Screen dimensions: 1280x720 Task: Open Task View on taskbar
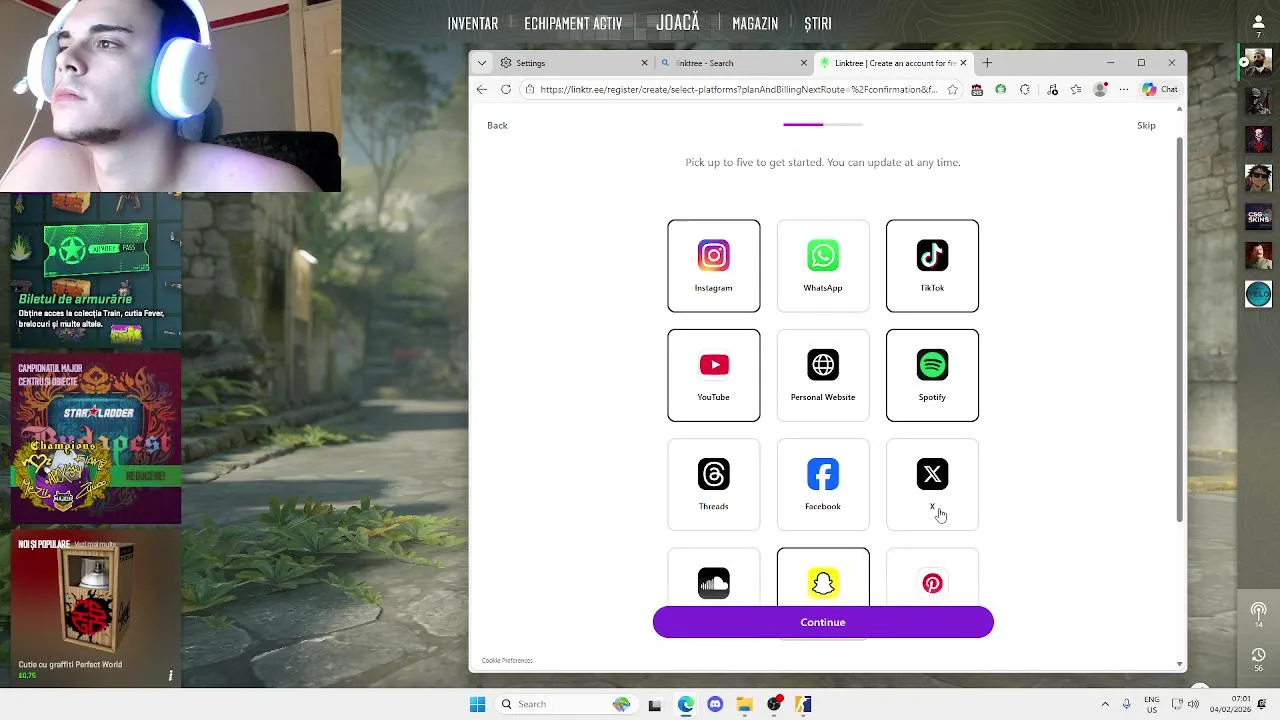point(654,704)
